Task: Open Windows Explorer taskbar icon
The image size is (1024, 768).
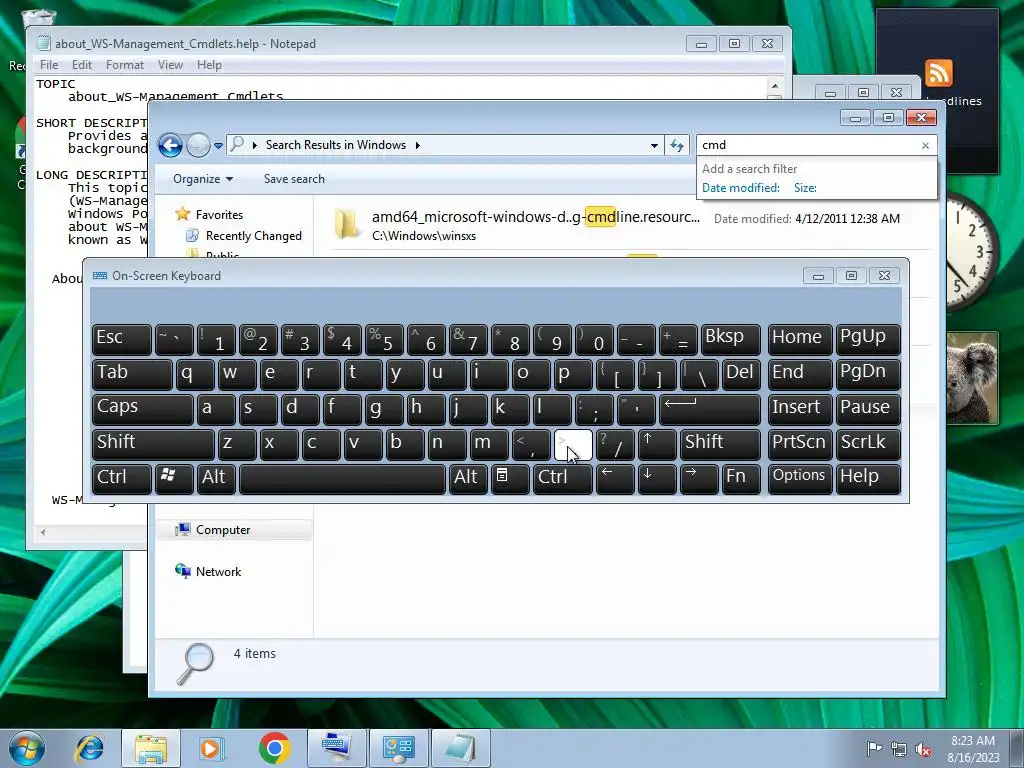Action: coord(151,748)
